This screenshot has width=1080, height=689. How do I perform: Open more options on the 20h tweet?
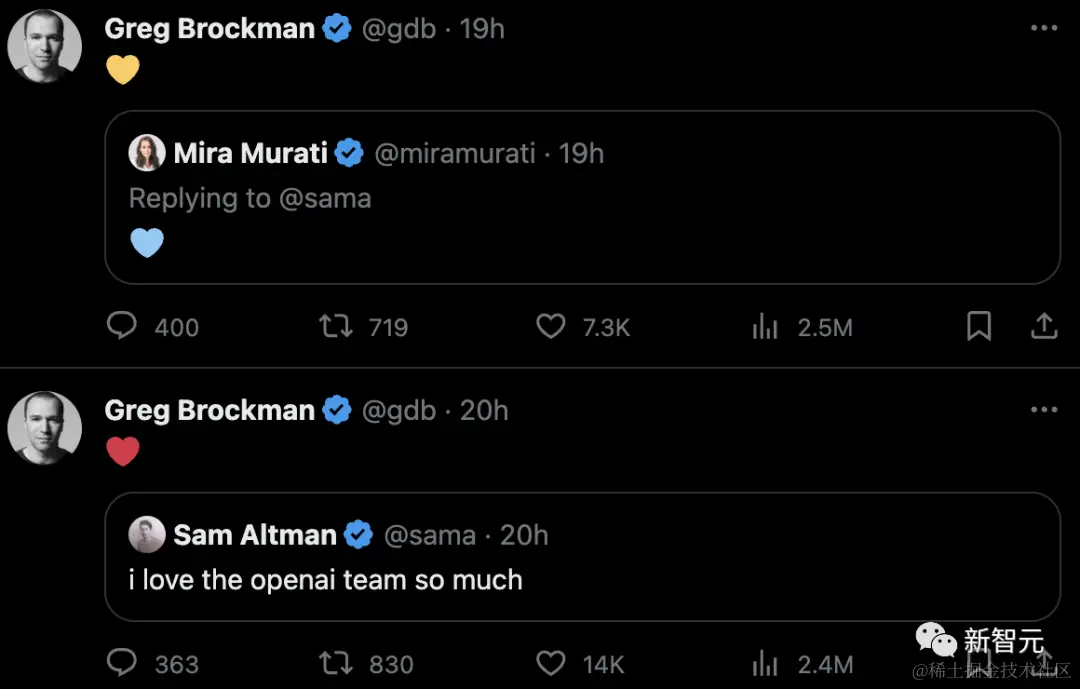[1044, 410]
